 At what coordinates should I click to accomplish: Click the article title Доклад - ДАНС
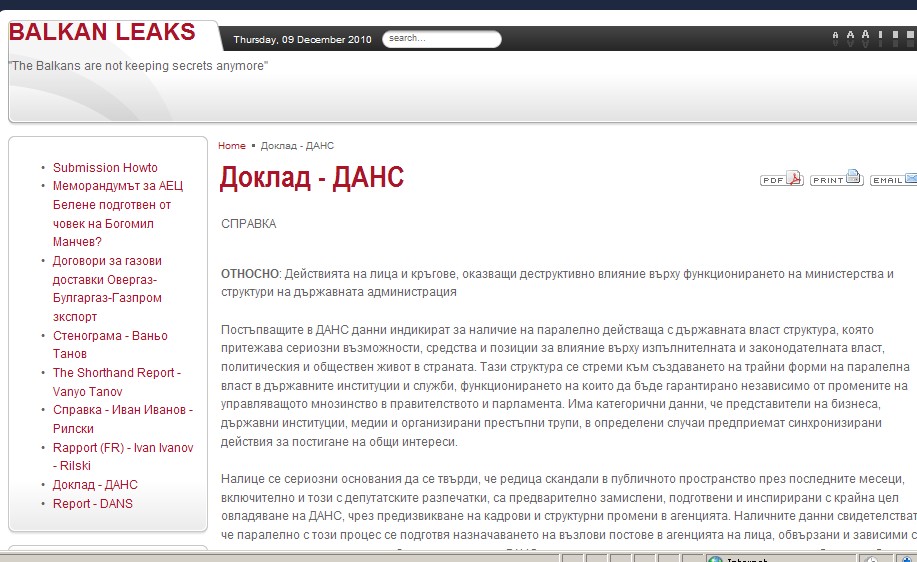[311, 177]
